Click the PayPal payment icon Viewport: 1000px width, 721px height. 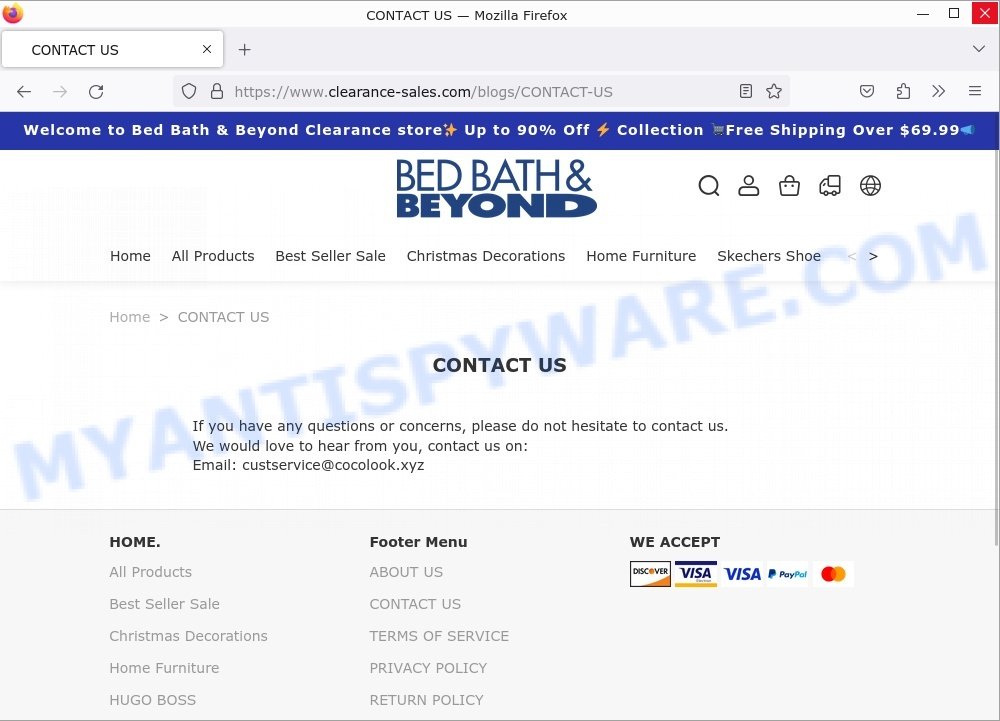tap(788, 574)
